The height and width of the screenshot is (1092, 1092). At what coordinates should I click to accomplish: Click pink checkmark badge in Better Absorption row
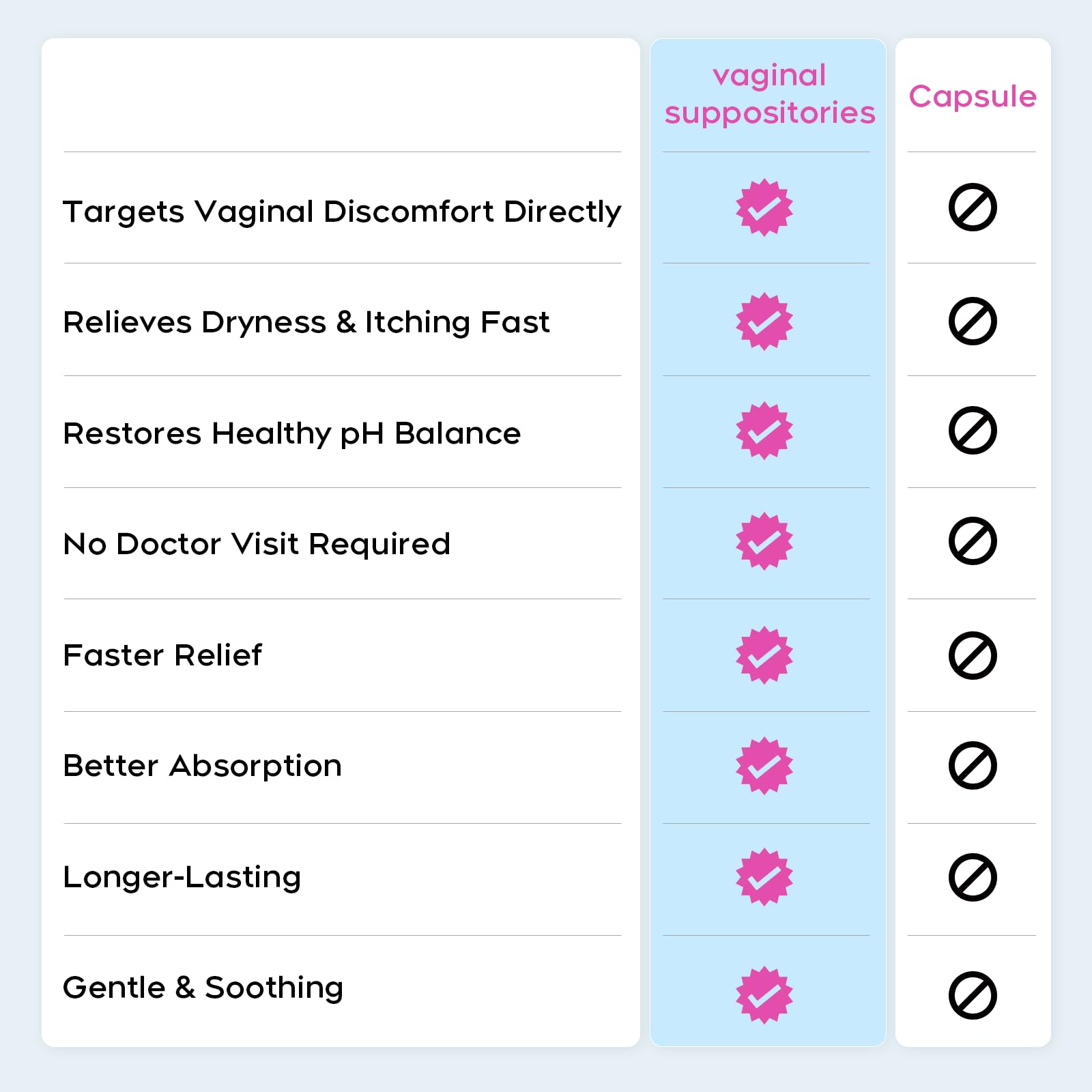tap(764, 766)
